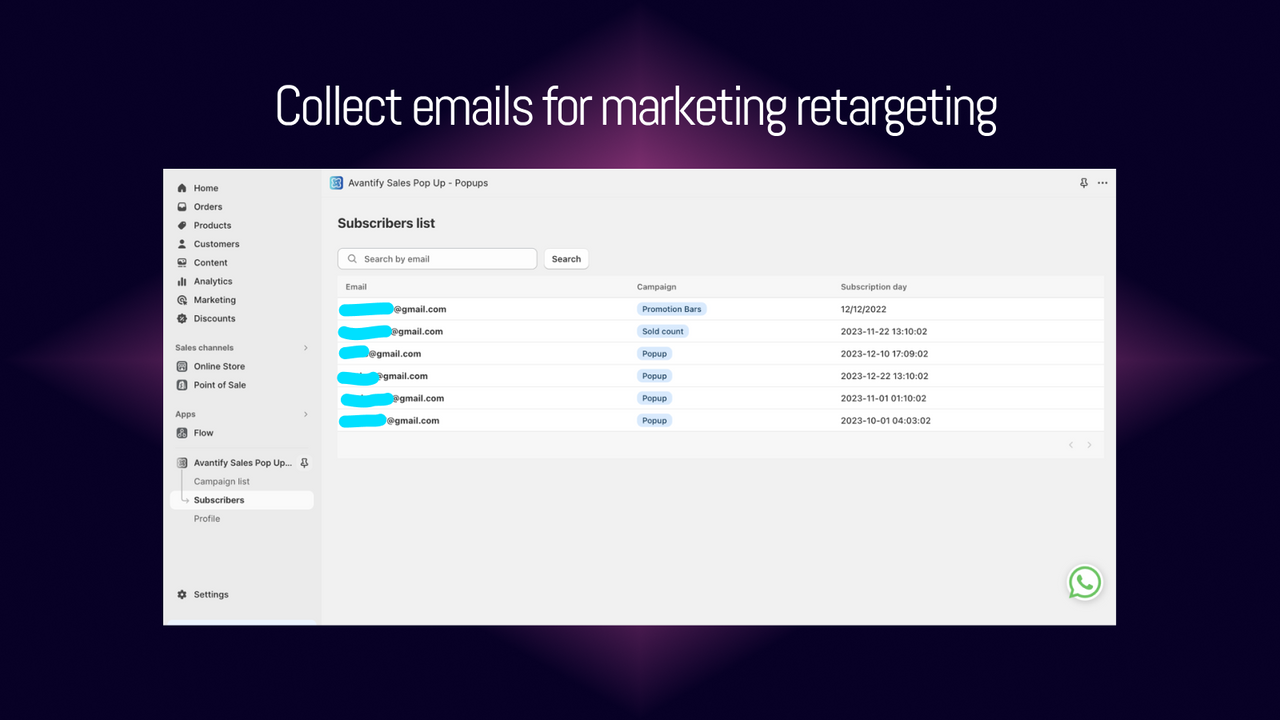
Task: Click the Campaign column header
Action: (x=657, y=287)
